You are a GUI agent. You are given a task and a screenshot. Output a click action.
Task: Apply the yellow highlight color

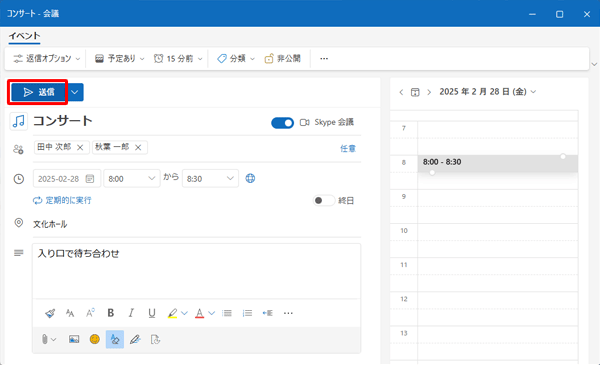point(172,313)
